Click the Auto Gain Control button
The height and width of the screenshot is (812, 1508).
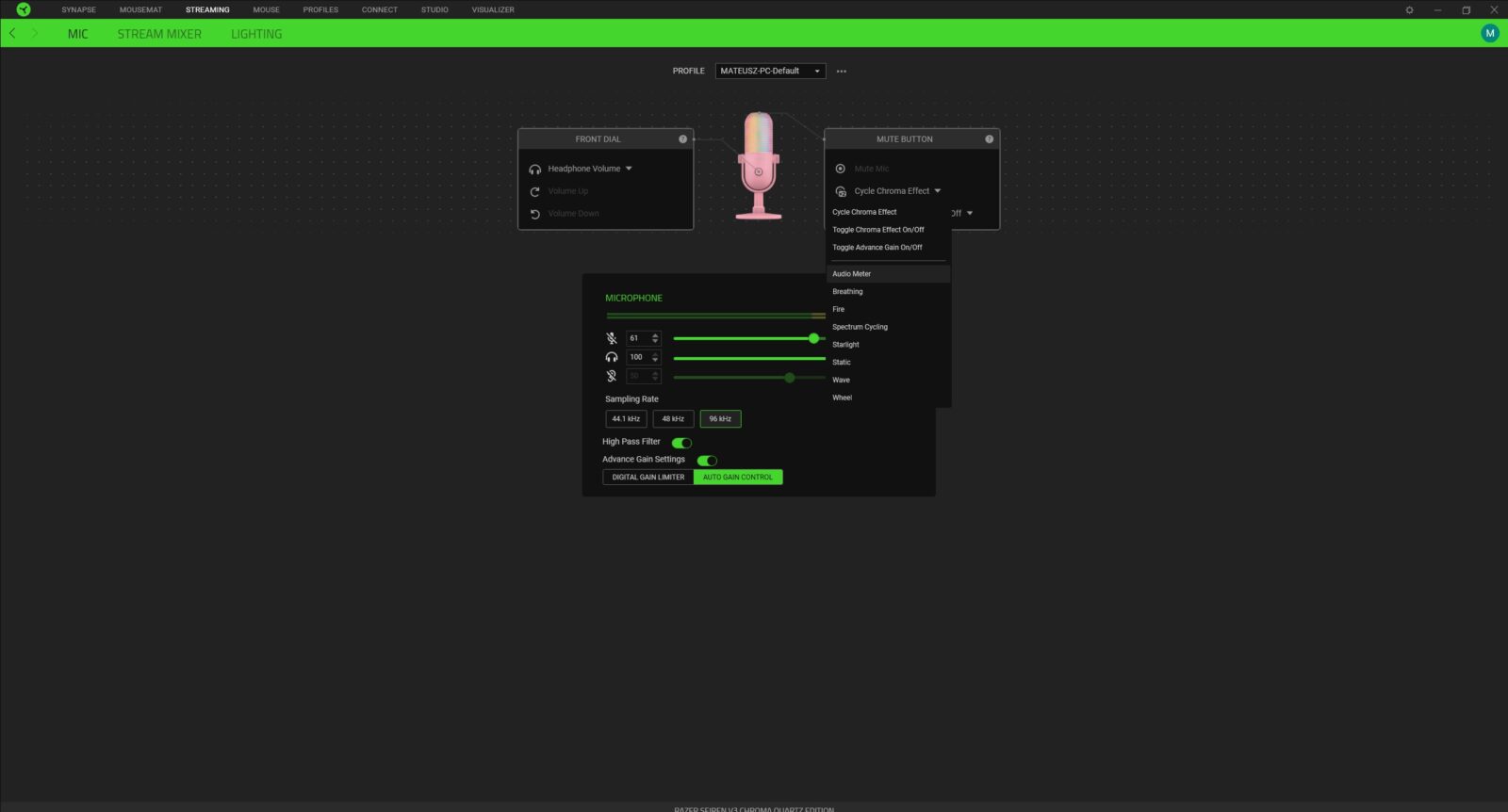tap(737, 478)
